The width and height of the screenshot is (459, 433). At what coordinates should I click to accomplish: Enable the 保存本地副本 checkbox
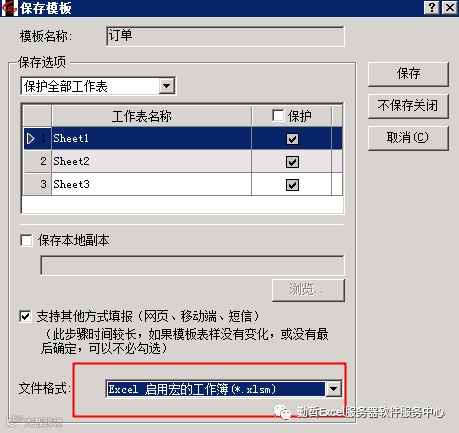click(x=26, y=240)
